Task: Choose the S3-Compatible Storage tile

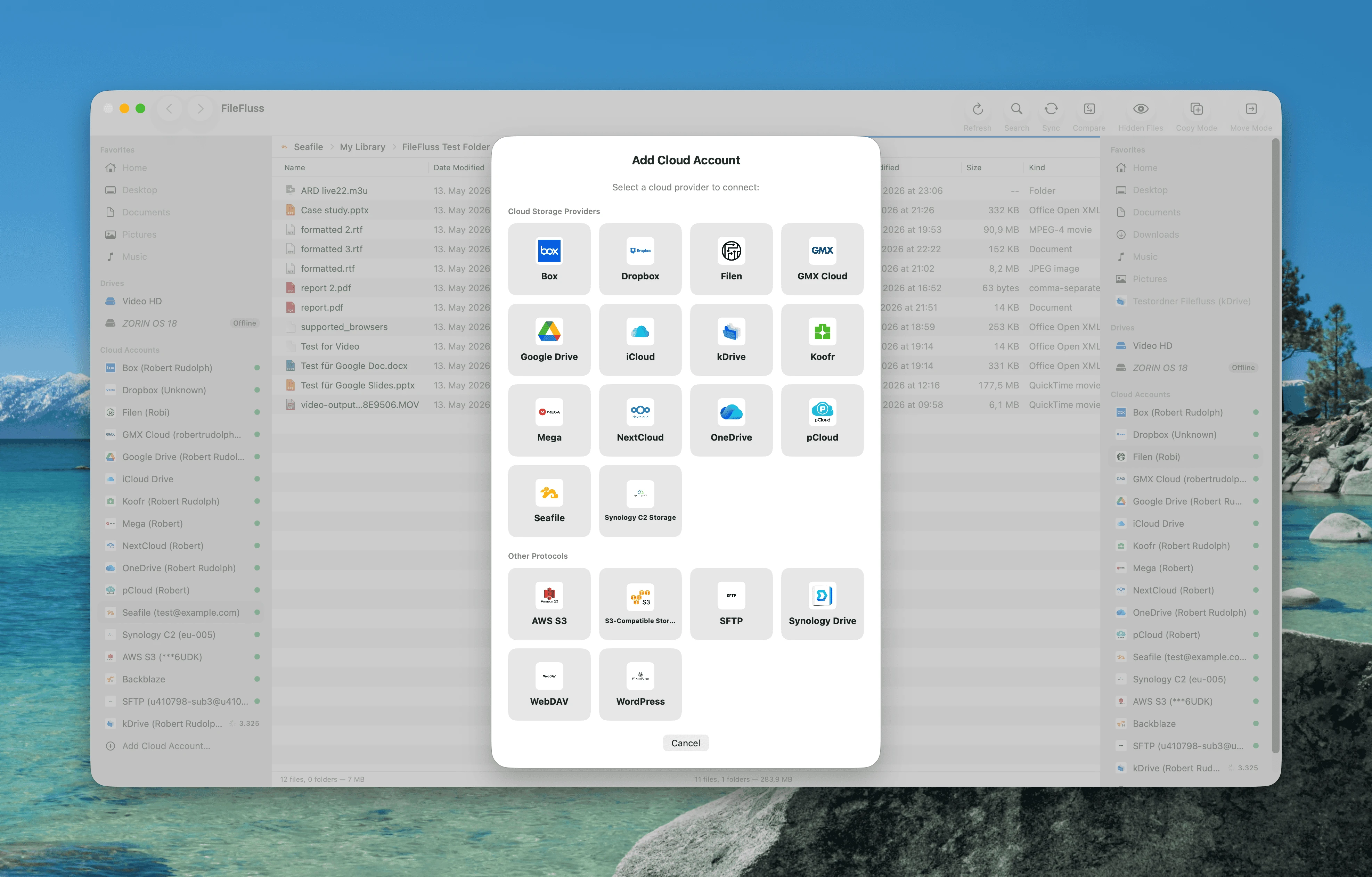Action: pos(640,604)
